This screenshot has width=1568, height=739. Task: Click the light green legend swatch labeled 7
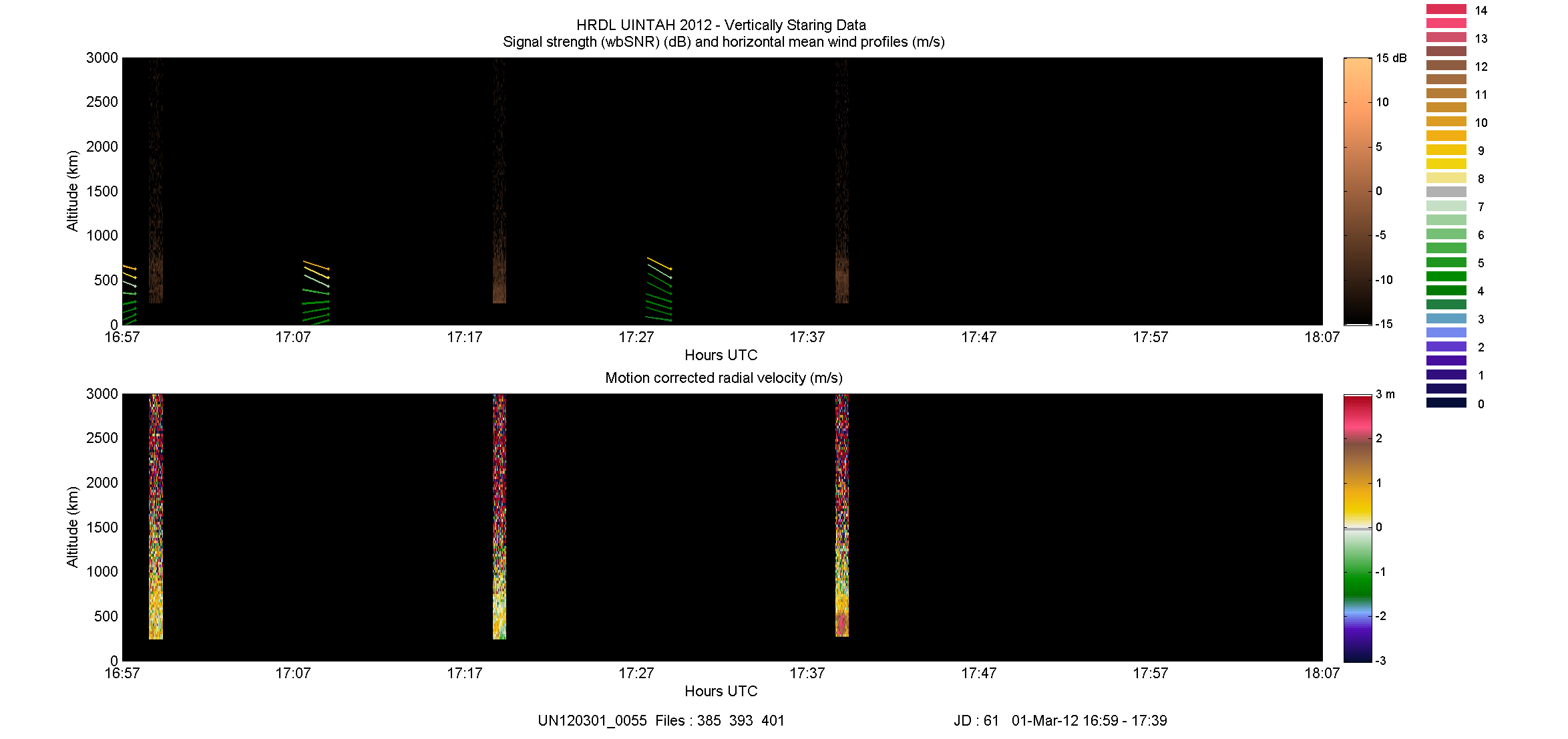click(x=1446, y=206)
